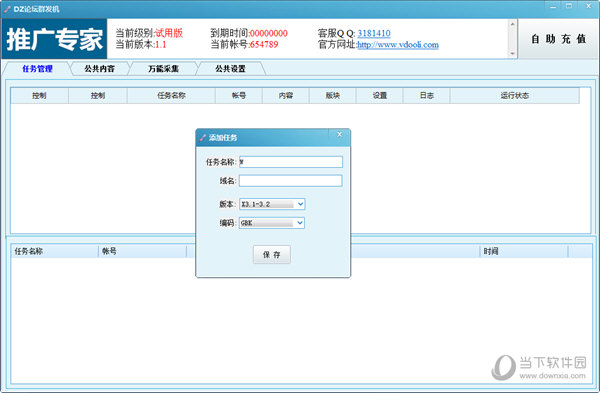Click the 帐号 column header in task table
The width and height of the screenshot is (600, 393).
pos(239,96)
